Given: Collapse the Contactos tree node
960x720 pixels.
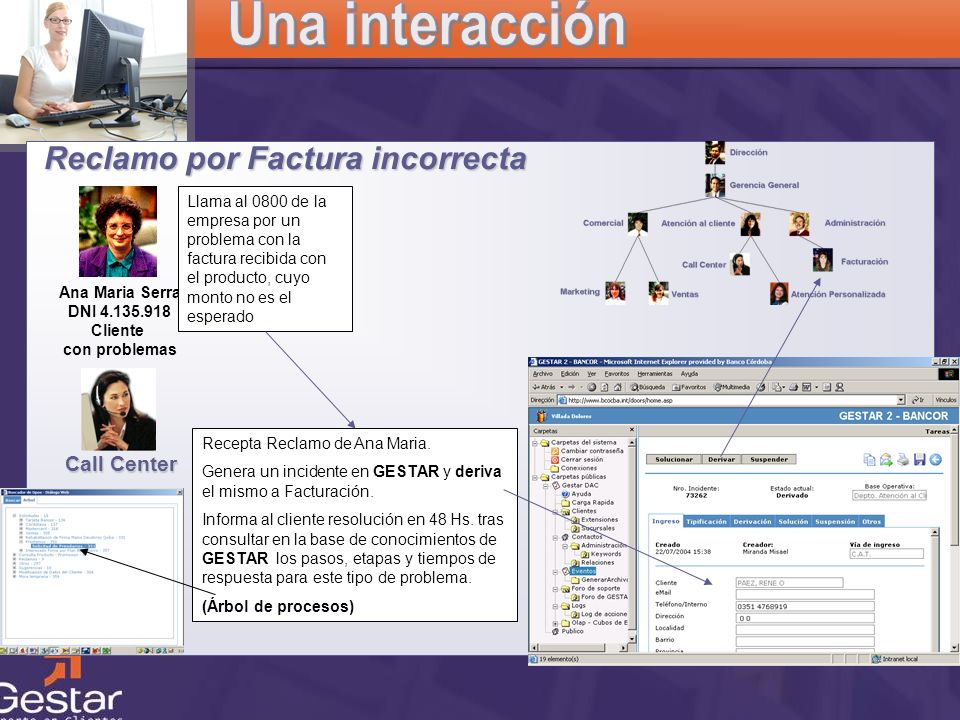Looking at the screenshot, I should point(555,538).
